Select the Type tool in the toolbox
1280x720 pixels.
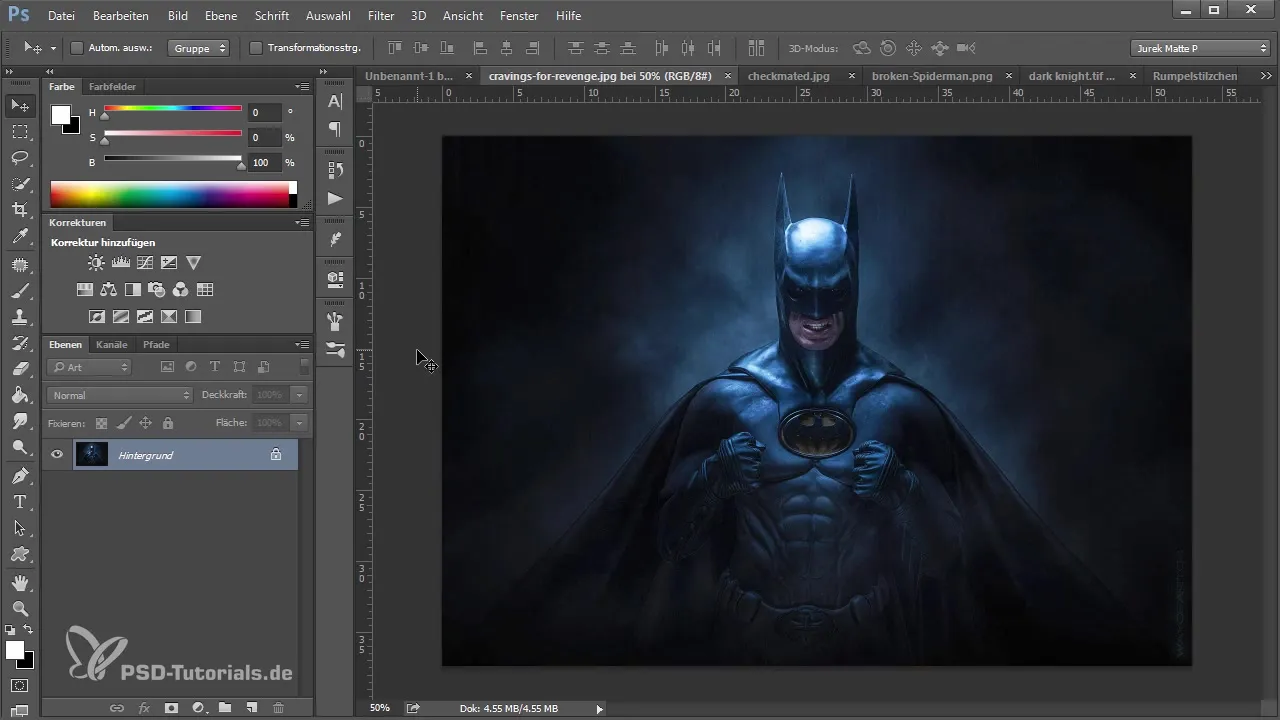click(x=20, y=501)
